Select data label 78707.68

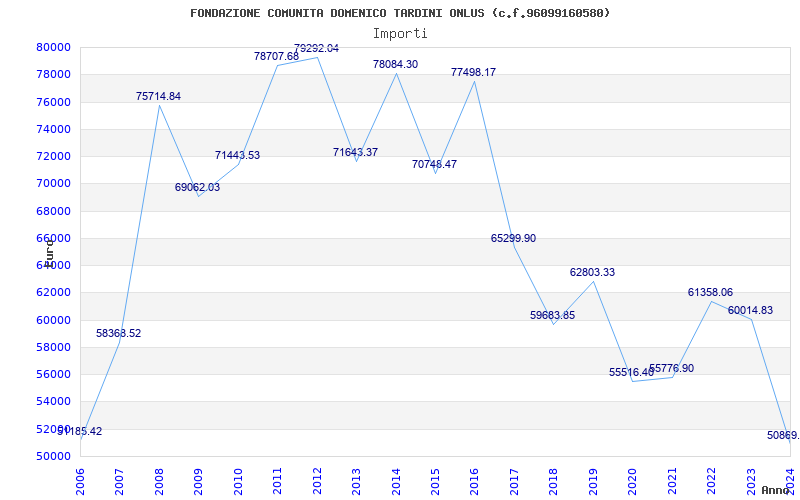tap(277, 56)
